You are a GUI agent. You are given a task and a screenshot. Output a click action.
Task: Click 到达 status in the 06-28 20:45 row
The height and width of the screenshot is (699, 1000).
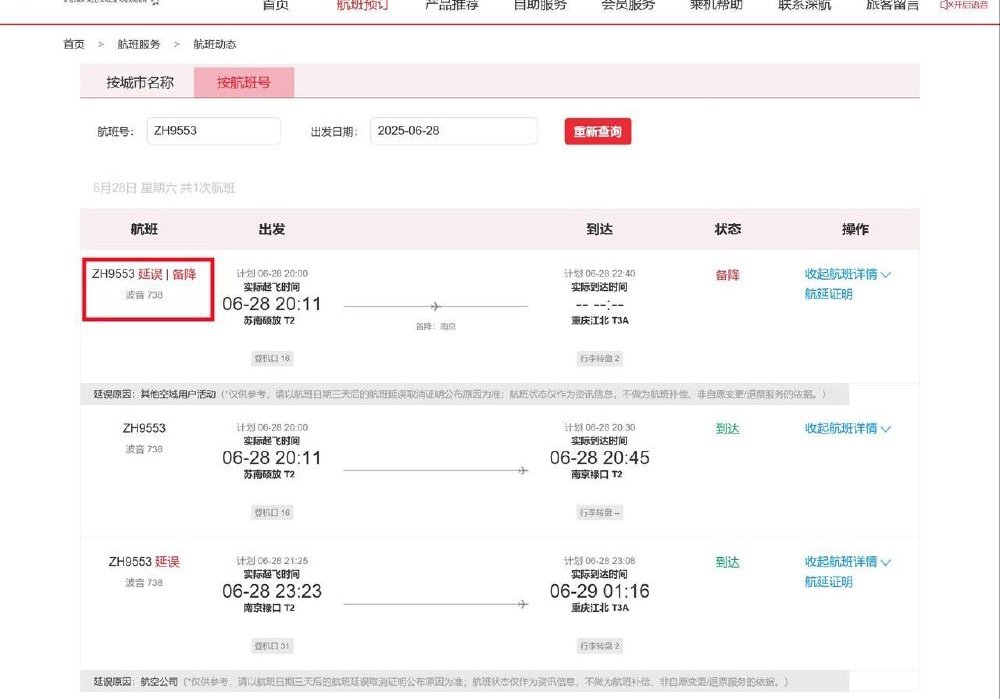(x=728, y=429)
